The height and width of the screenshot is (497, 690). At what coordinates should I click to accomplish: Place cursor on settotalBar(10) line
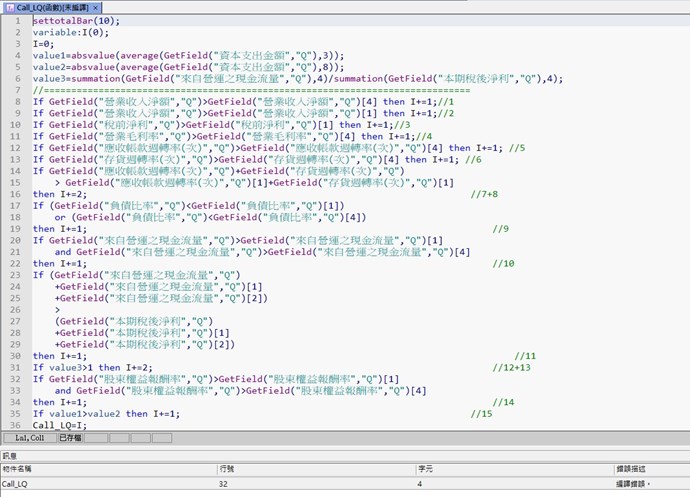click(x=76, y=20)
